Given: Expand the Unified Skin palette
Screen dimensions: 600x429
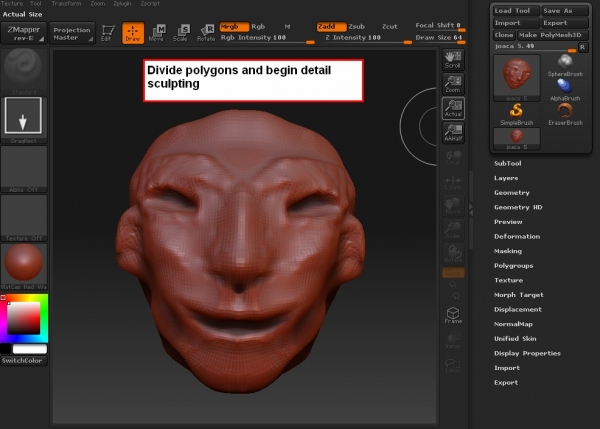Looking at the screenshot, I should coord(515,339).
